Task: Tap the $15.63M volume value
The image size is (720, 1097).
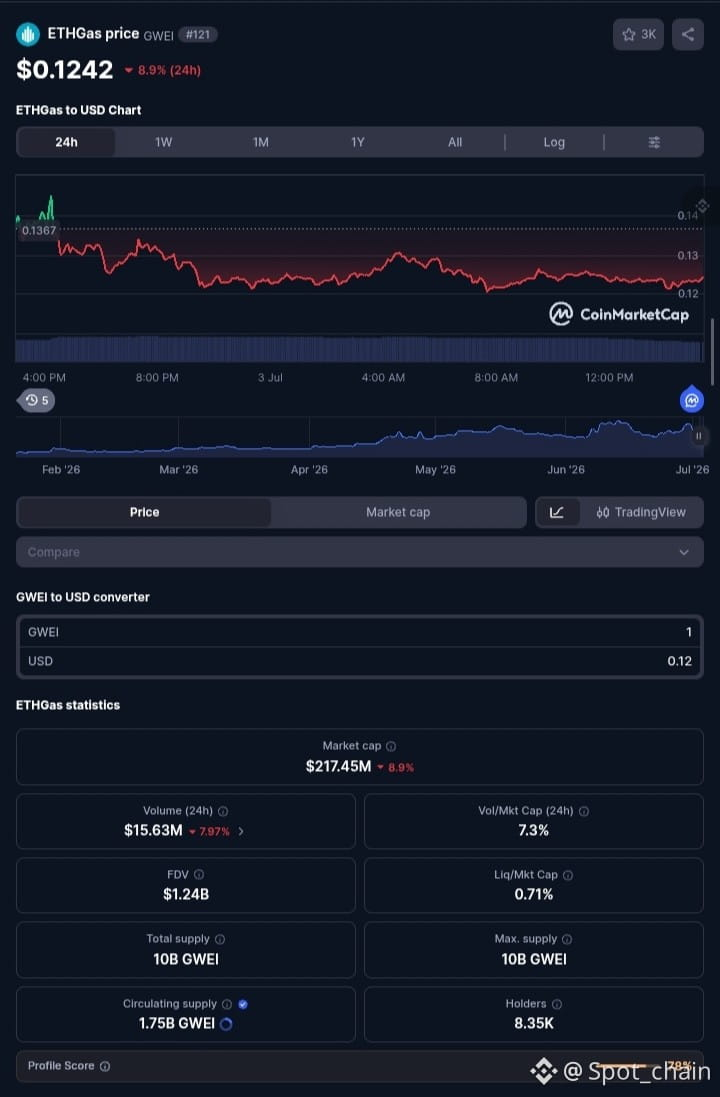Action: click(153, 830)
